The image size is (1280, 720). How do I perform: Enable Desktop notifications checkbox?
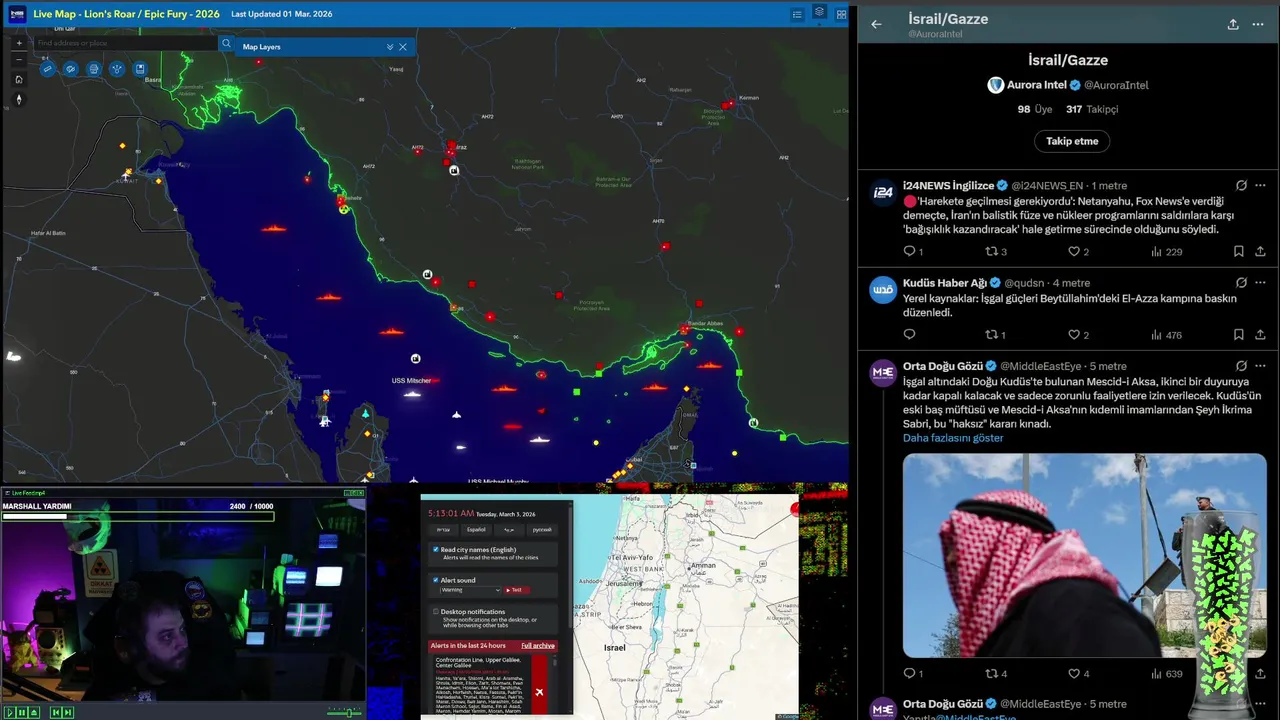(x=436, y=611)
